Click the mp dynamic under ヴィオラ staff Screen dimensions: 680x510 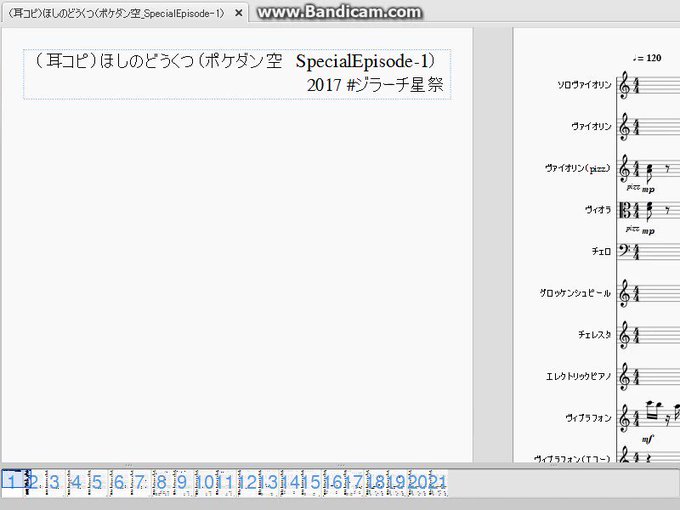648,231
